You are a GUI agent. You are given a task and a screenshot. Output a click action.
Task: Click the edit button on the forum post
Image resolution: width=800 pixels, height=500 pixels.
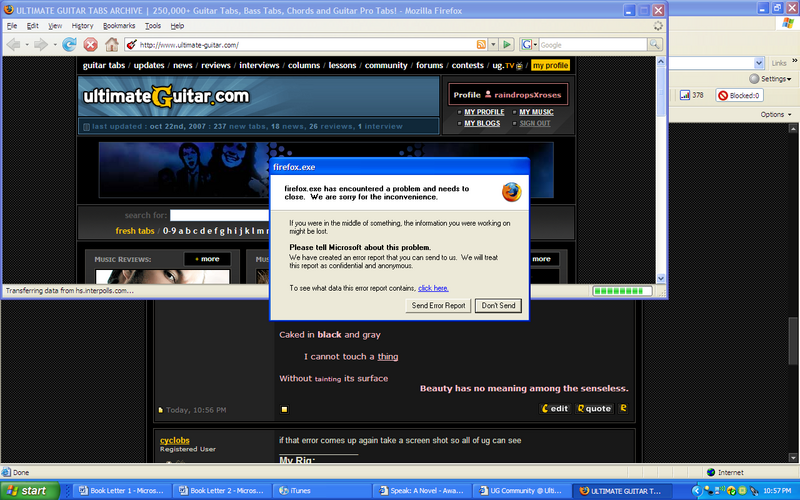555,408
